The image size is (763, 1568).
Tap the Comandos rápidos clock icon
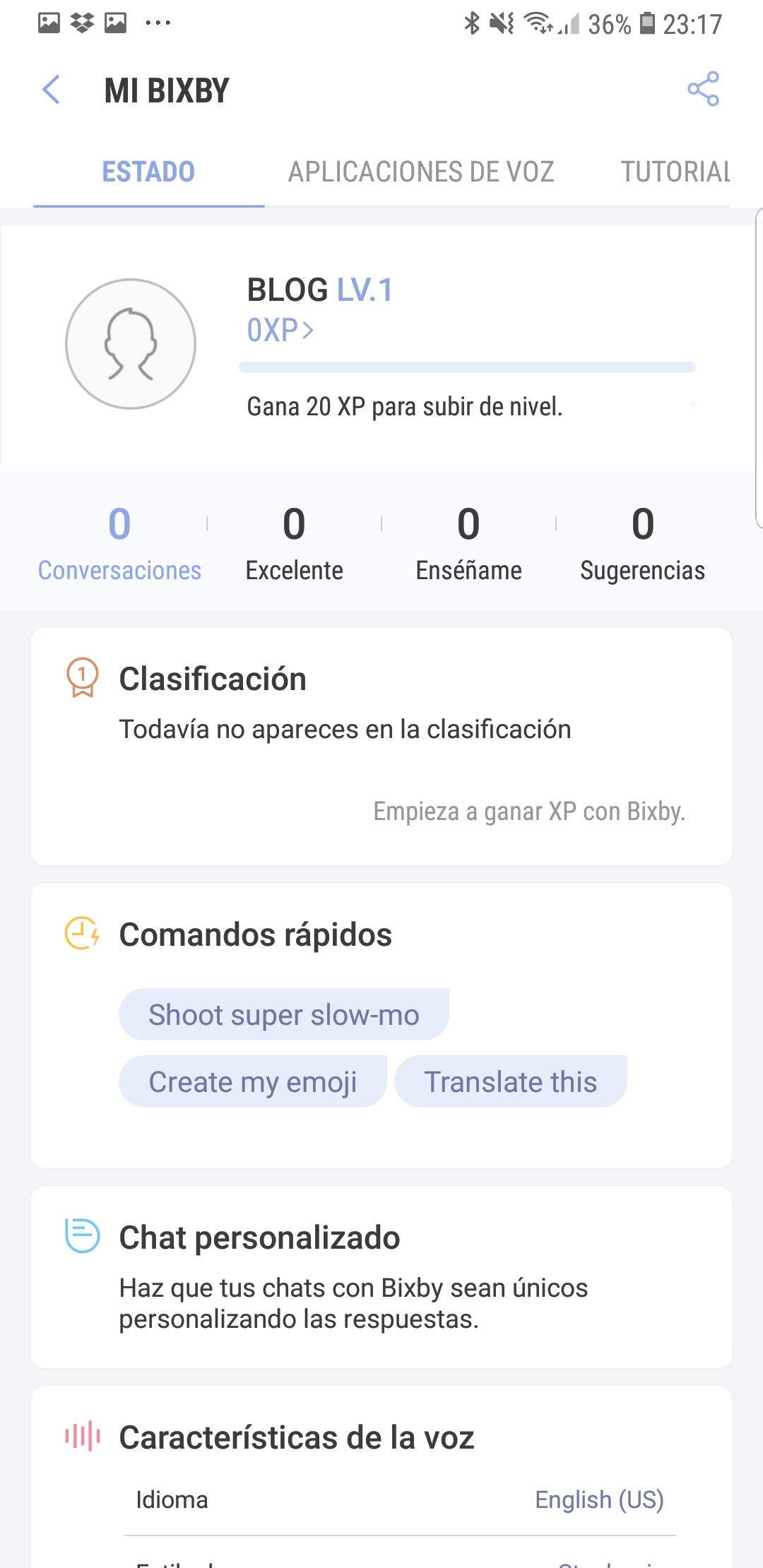point(82,934)
